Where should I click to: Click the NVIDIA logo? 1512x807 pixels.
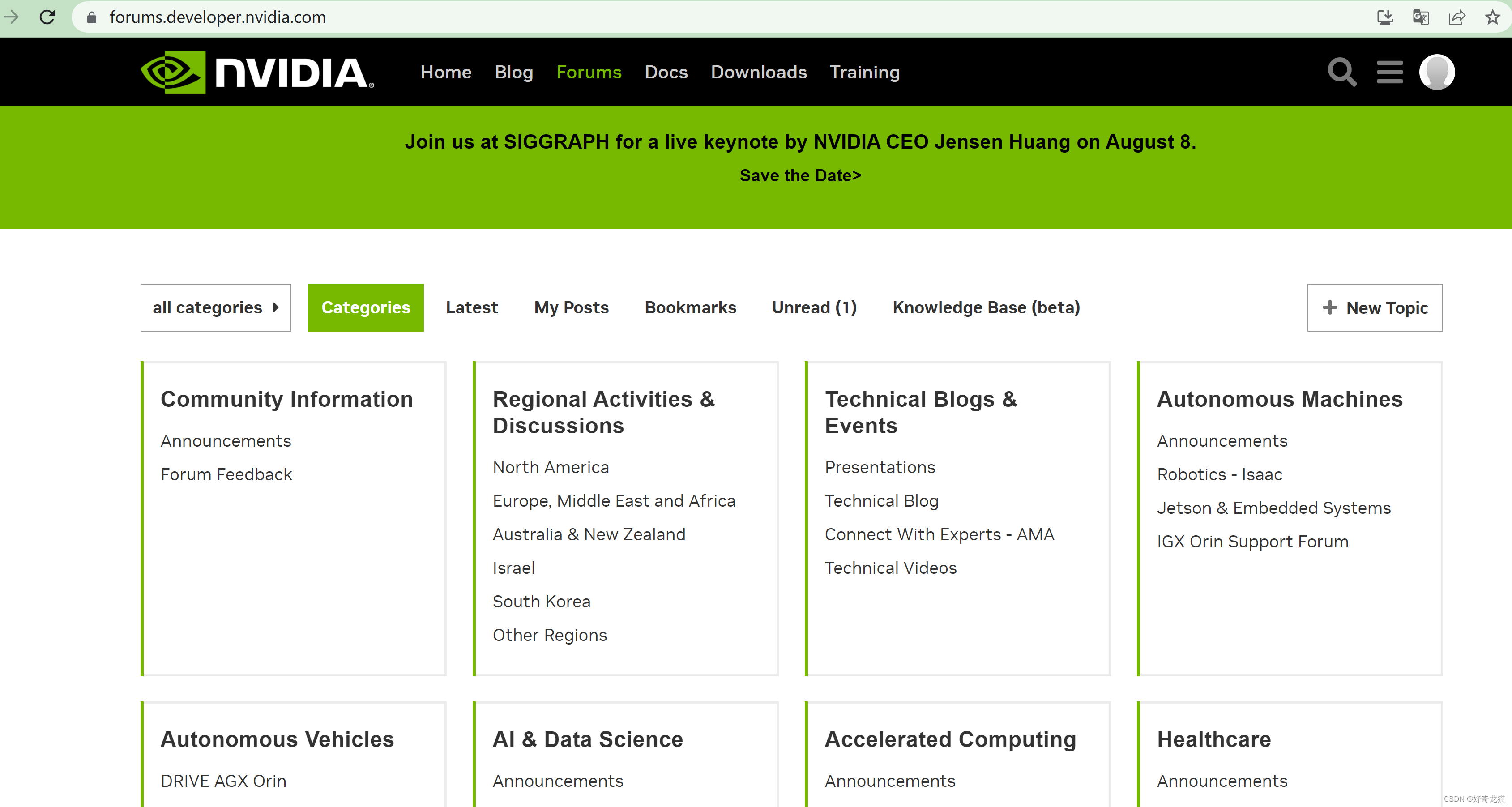(257, 72)
